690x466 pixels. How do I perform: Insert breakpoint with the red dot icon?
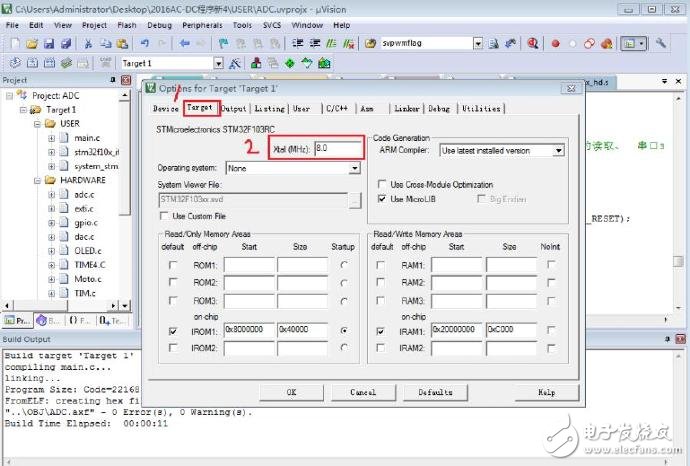[x=556, y=44]
